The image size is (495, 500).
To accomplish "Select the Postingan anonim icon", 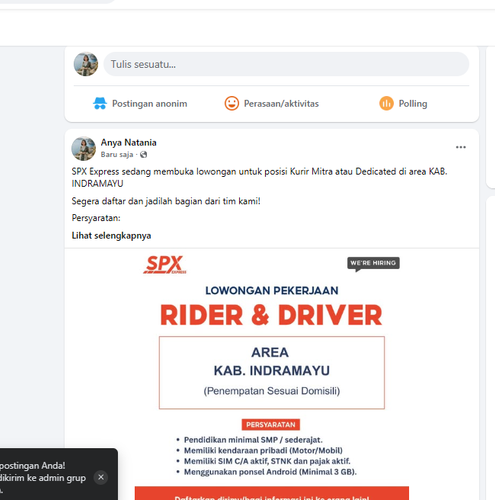I will click(100, 103).
